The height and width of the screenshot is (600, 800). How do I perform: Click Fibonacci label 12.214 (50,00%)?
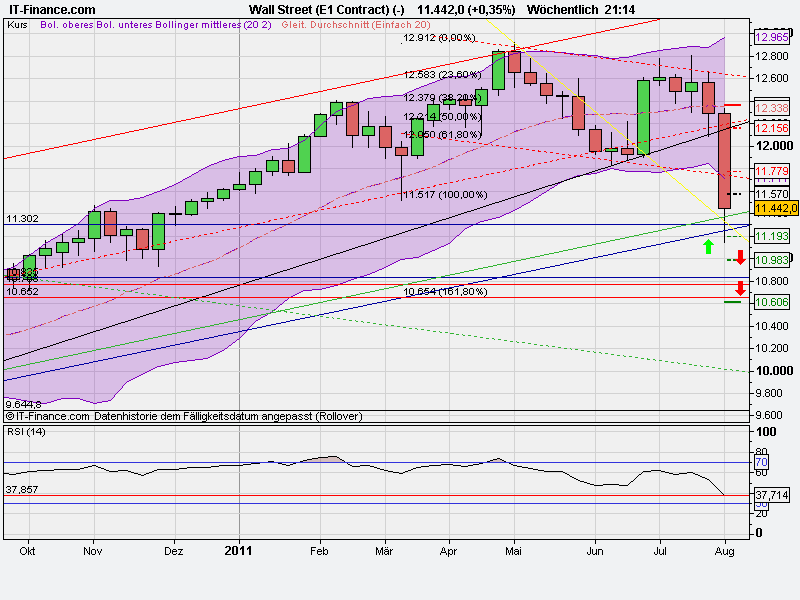[x=442, y=116]
